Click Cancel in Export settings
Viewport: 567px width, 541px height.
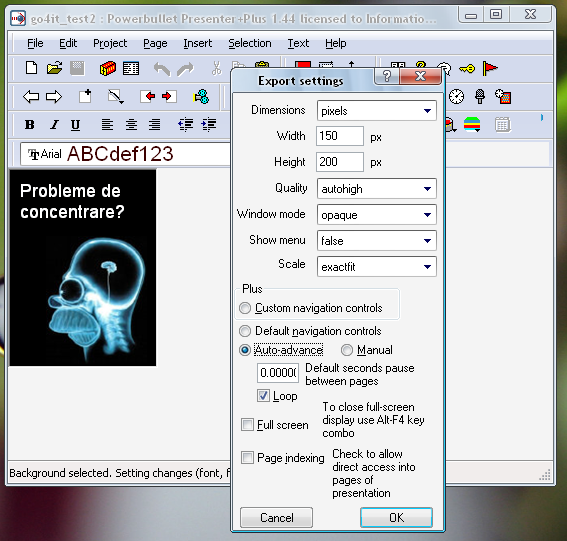277,517
